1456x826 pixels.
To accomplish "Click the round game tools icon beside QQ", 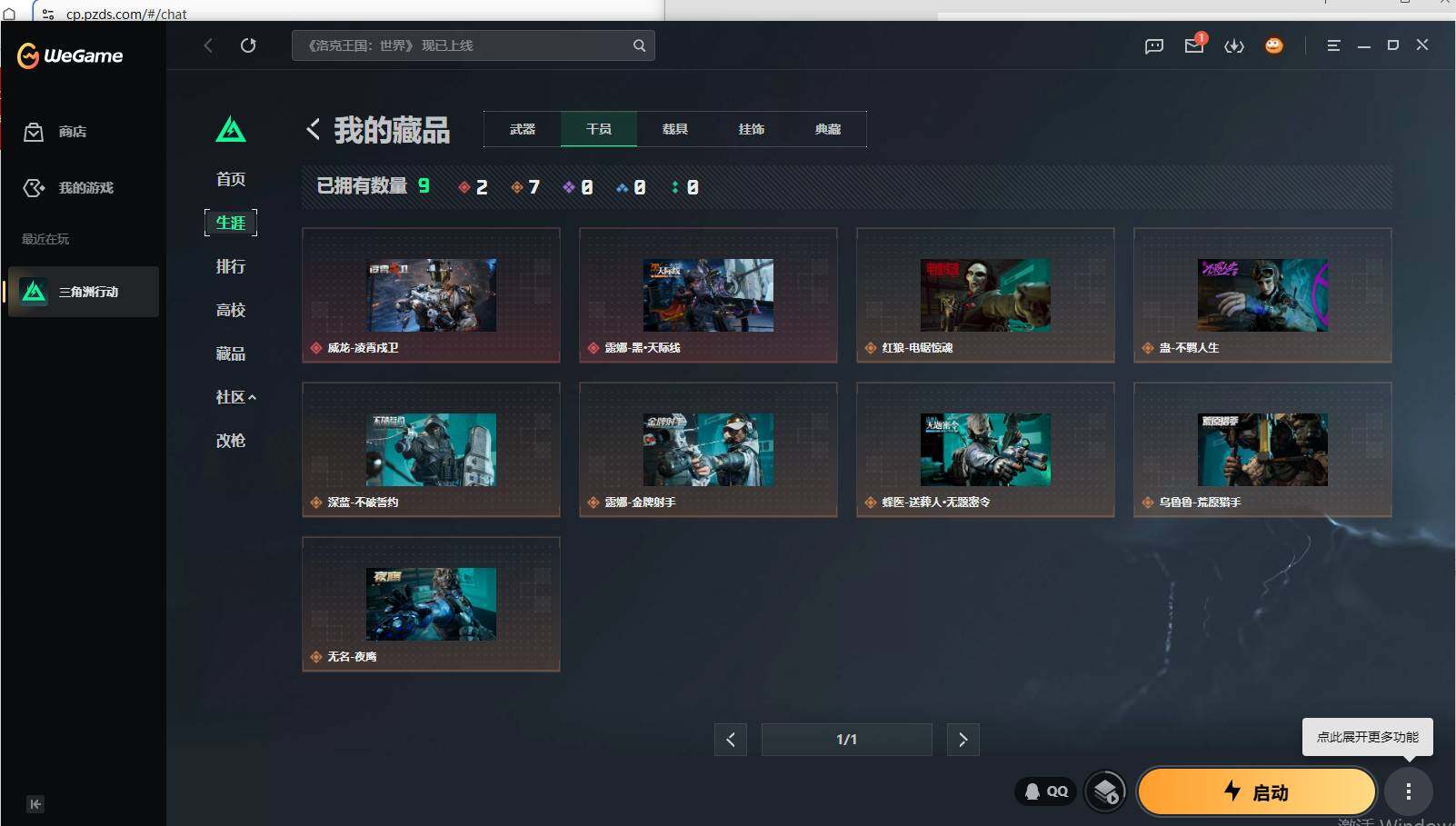I will point(1106,792).
